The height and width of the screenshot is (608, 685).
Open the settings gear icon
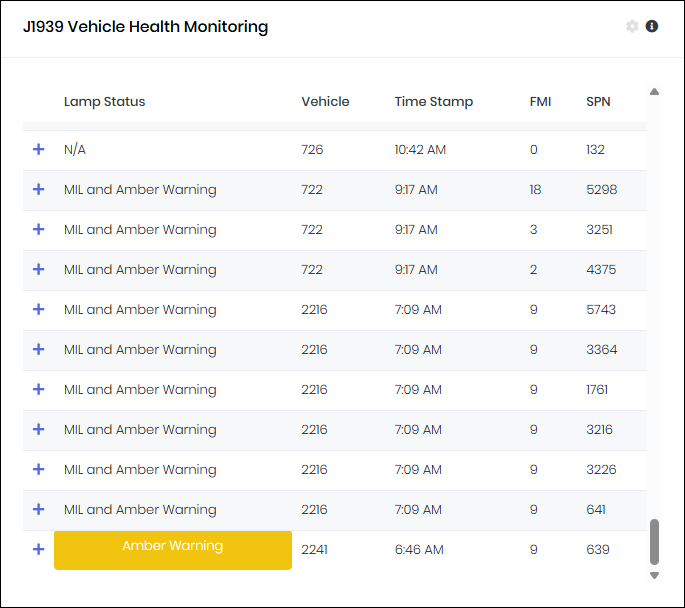click(x=632, y=27)
